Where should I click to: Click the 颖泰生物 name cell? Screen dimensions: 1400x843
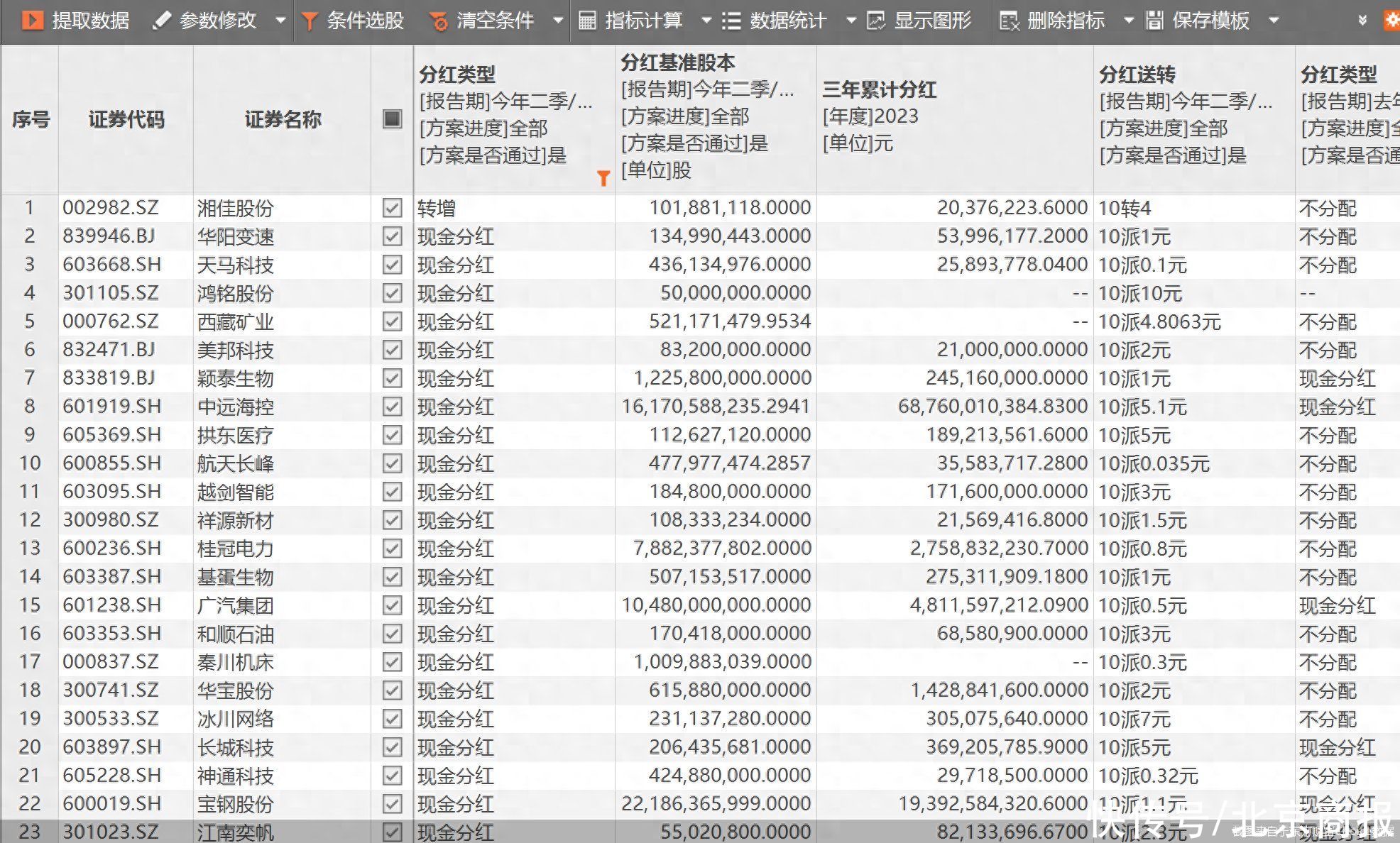[x=236, y=378]
